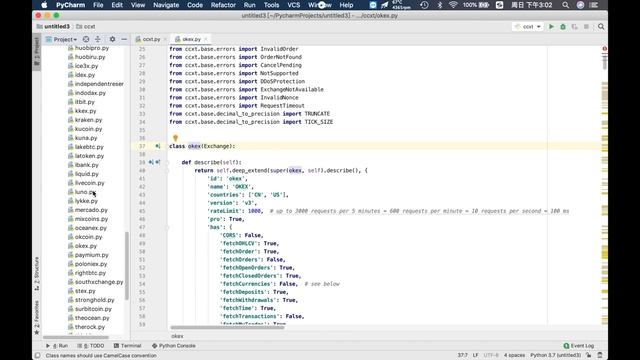Click the editor horizontal scrollbar
640x360 pixels.
click(x=227, y=327)
